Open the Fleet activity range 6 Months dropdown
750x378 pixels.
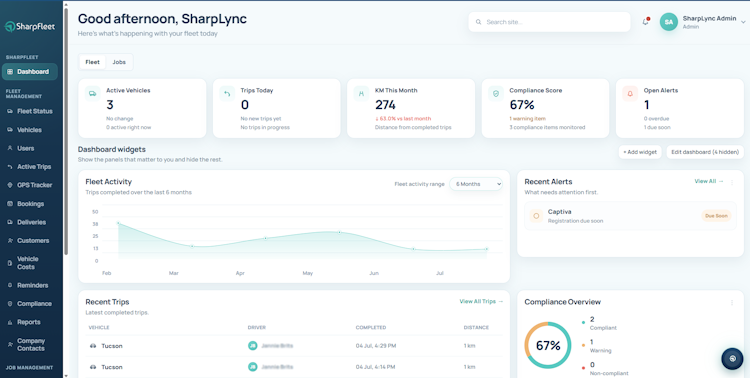(x=476, y=184)
